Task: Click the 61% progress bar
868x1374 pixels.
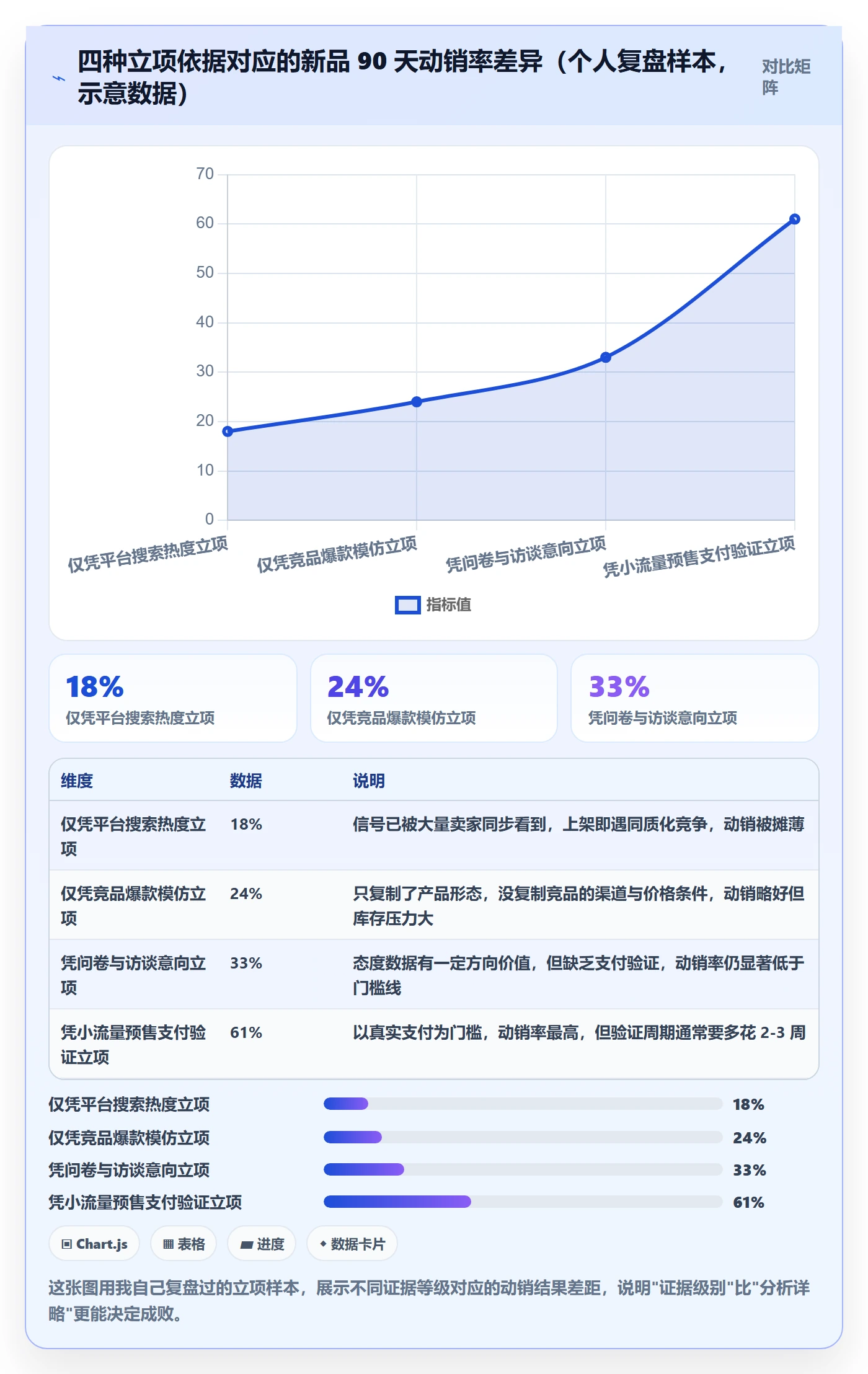Action: tap(523, 1202)
